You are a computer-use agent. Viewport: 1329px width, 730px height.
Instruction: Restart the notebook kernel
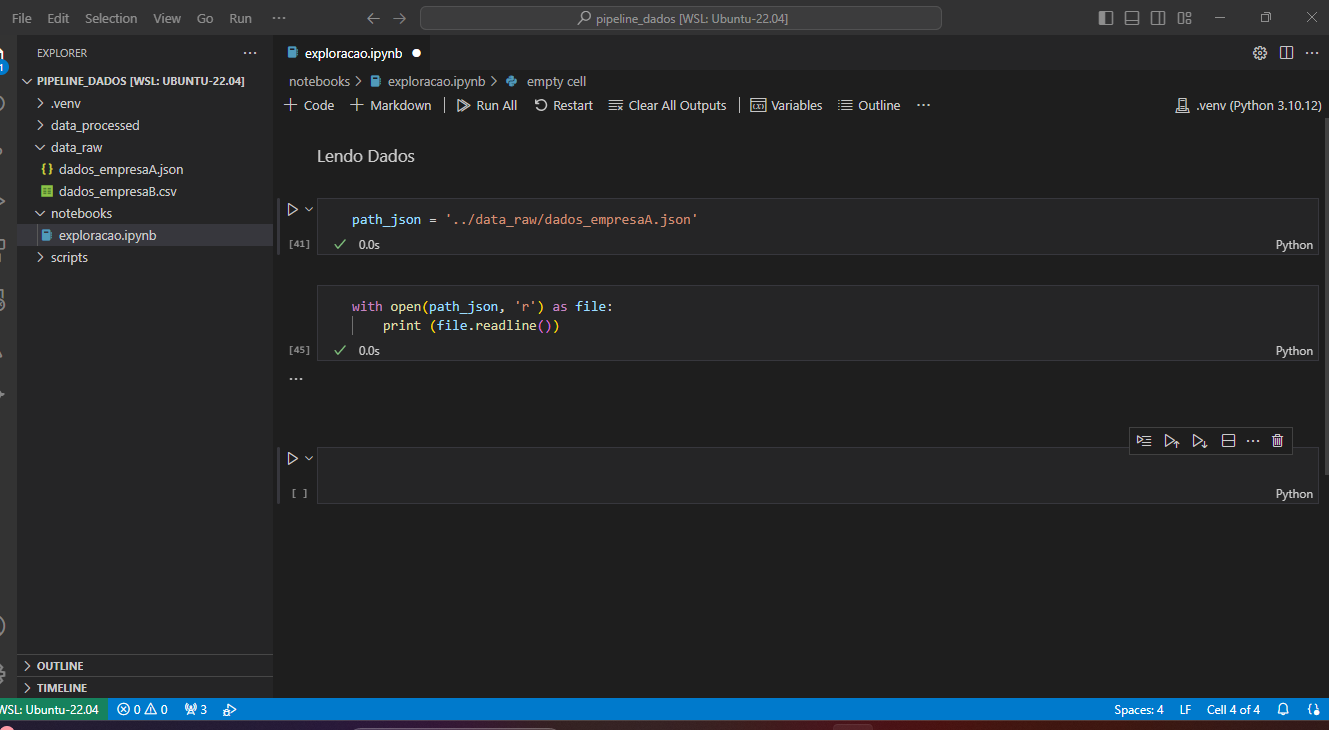pos(564,105)
